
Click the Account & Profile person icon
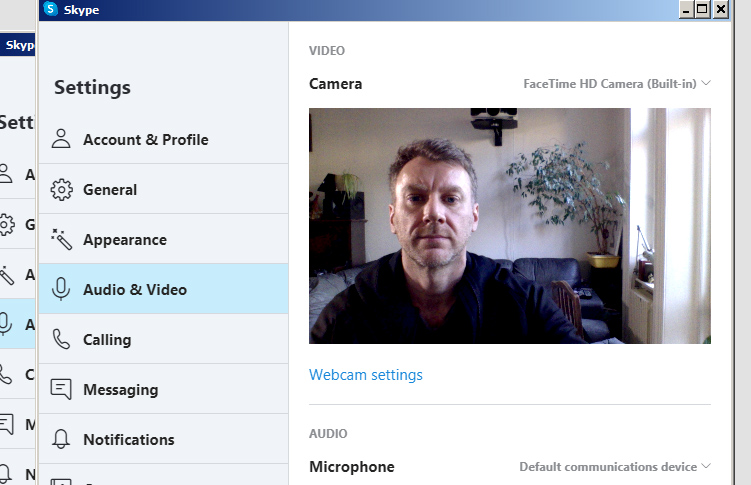click(62, 139)
